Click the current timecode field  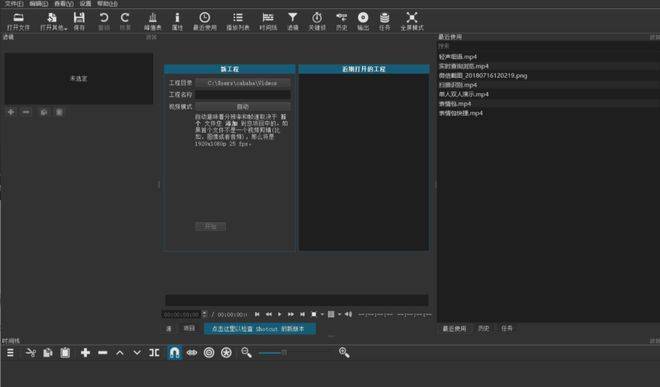(182, 314)
